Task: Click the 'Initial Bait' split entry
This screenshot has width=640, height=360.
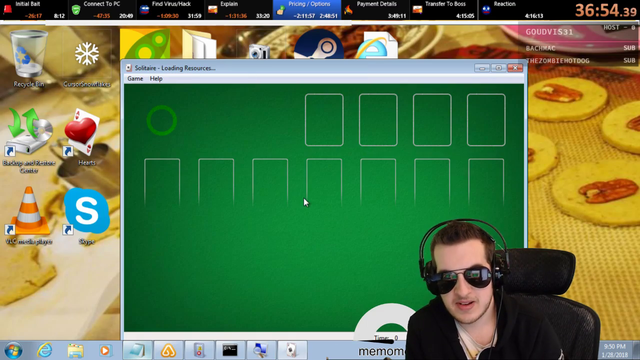Action: [34, 10]
